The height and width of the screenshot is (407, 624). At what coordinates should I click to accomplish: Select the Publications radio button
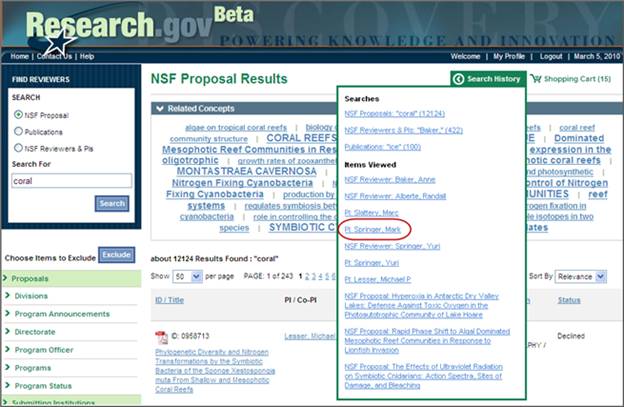click(18, 130)
